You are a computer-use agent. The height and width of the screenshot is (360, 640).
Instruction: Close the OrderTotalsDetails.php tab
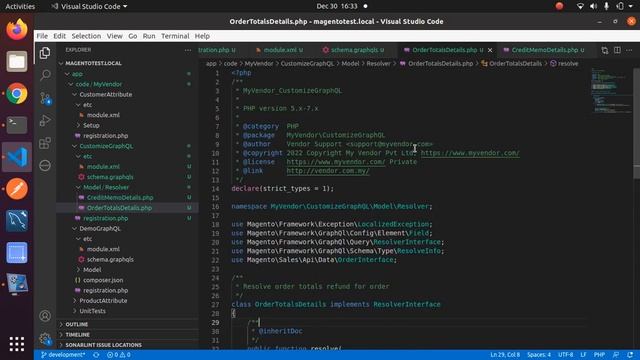point(490,50)
